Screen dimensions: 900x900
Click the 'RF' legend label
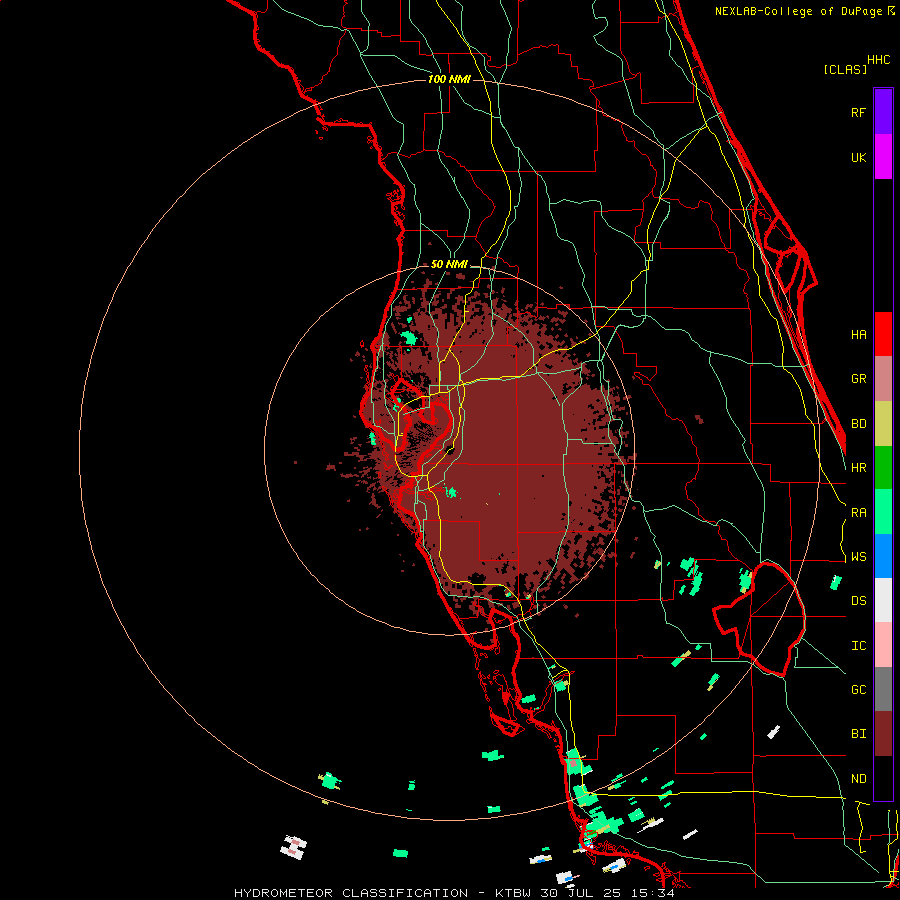click(858, 112)
